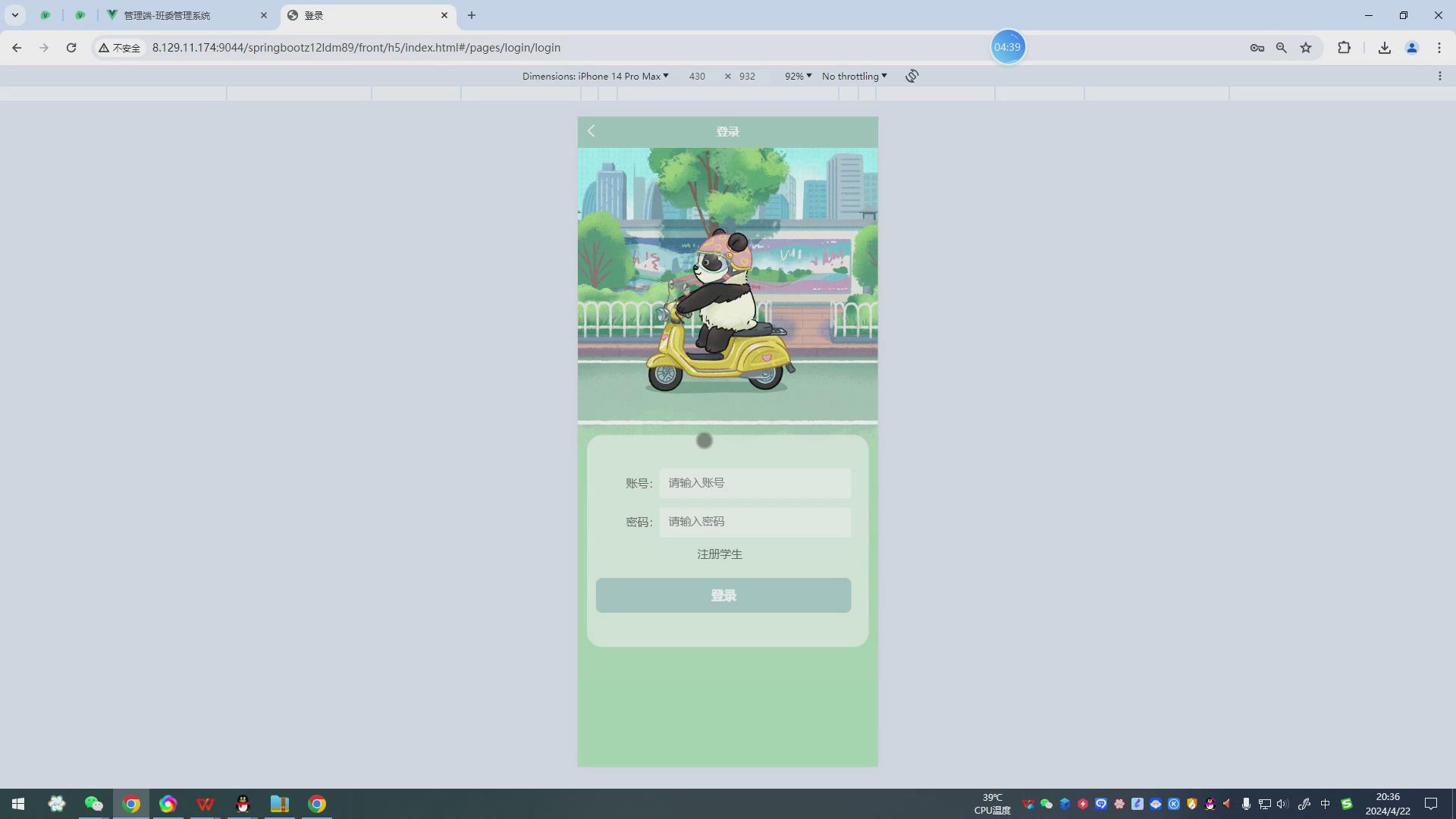Open the Extensions puzzle icon
Screen dimensions: 1456x819
[1344, 48]
